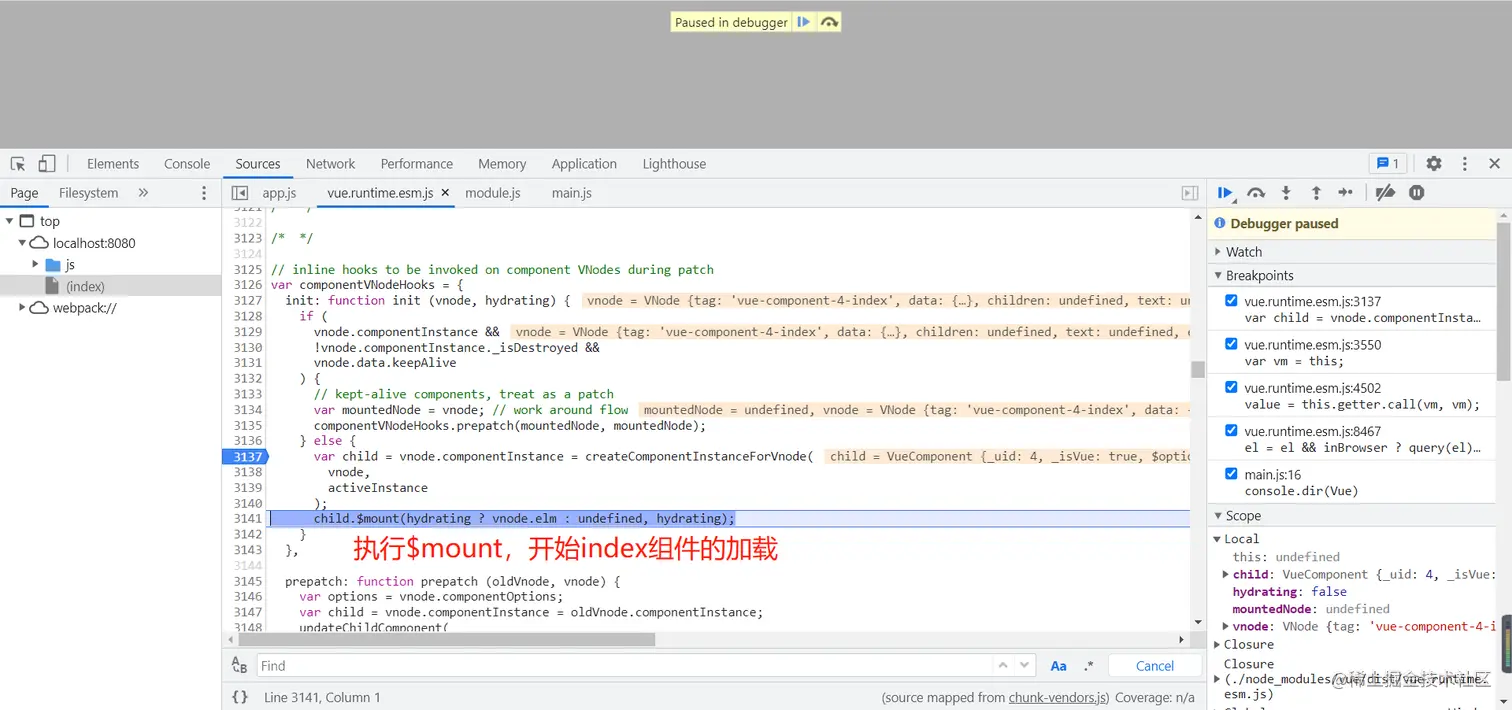Open the console messages issue counter
The width and height of the screenshot is (1512, 710).
1388,164
